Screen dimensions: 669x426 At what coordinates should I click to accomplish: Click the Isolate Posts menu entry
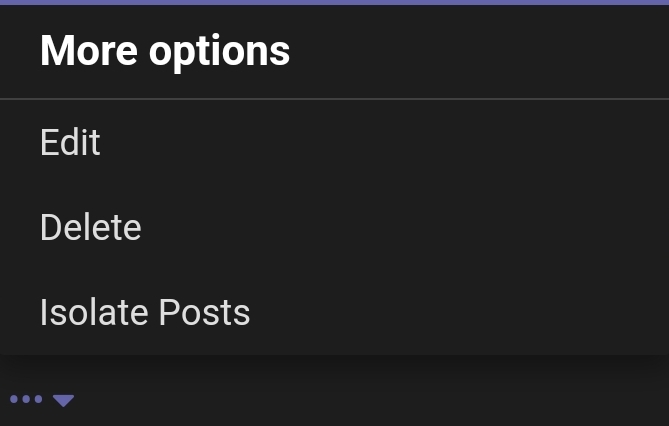pyautogui.click(x=145, y=313)
